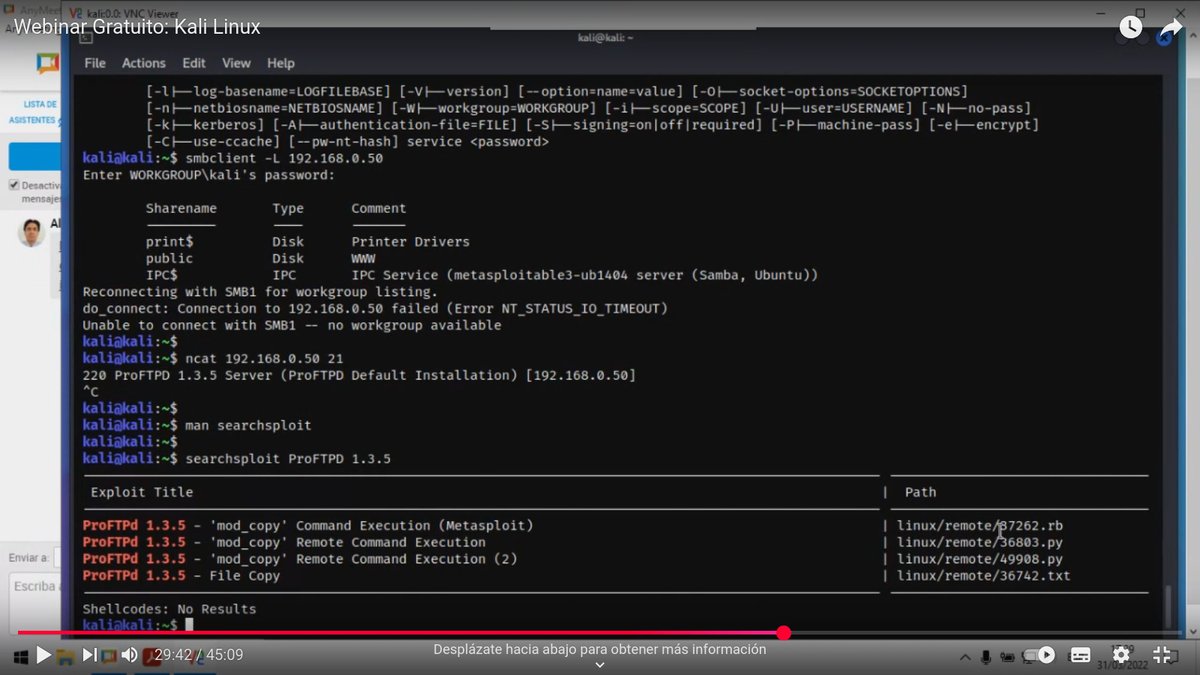Click the elapsed time 29:42 / 45:09
Image resolution: width=1200 pixels, height=675 pixels.
pos(198,655)
